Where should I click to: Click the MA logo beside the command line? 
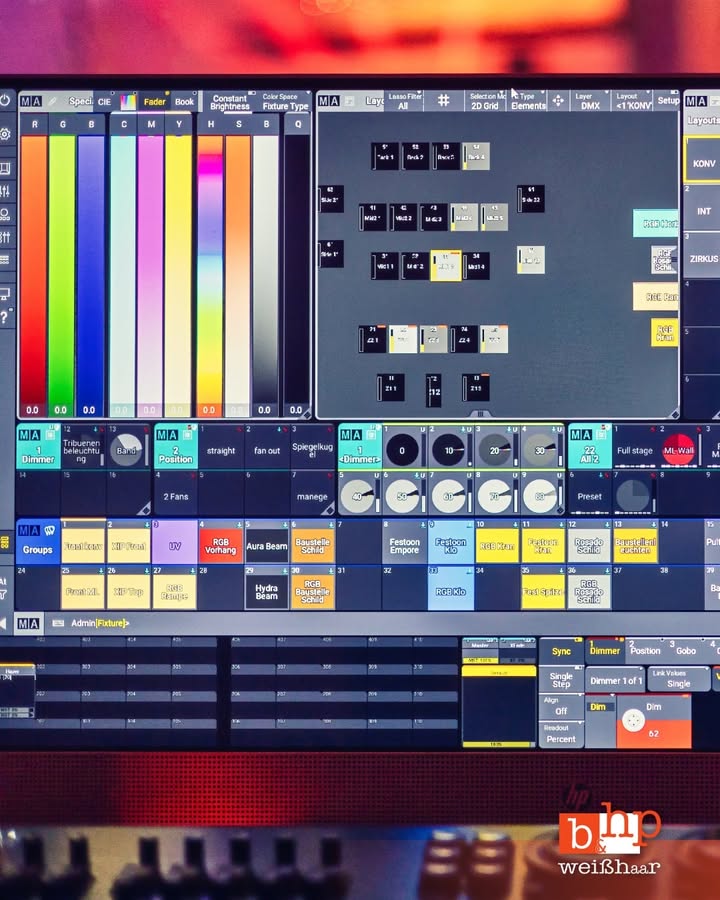(28, 623)
